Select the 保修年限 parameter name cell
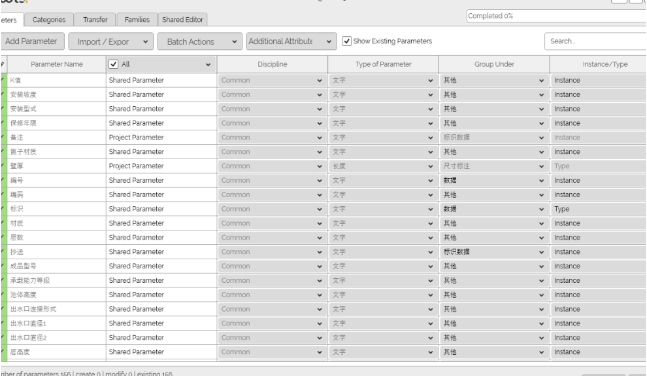Viewport: 647px width, 376px height. pos(57,123)
